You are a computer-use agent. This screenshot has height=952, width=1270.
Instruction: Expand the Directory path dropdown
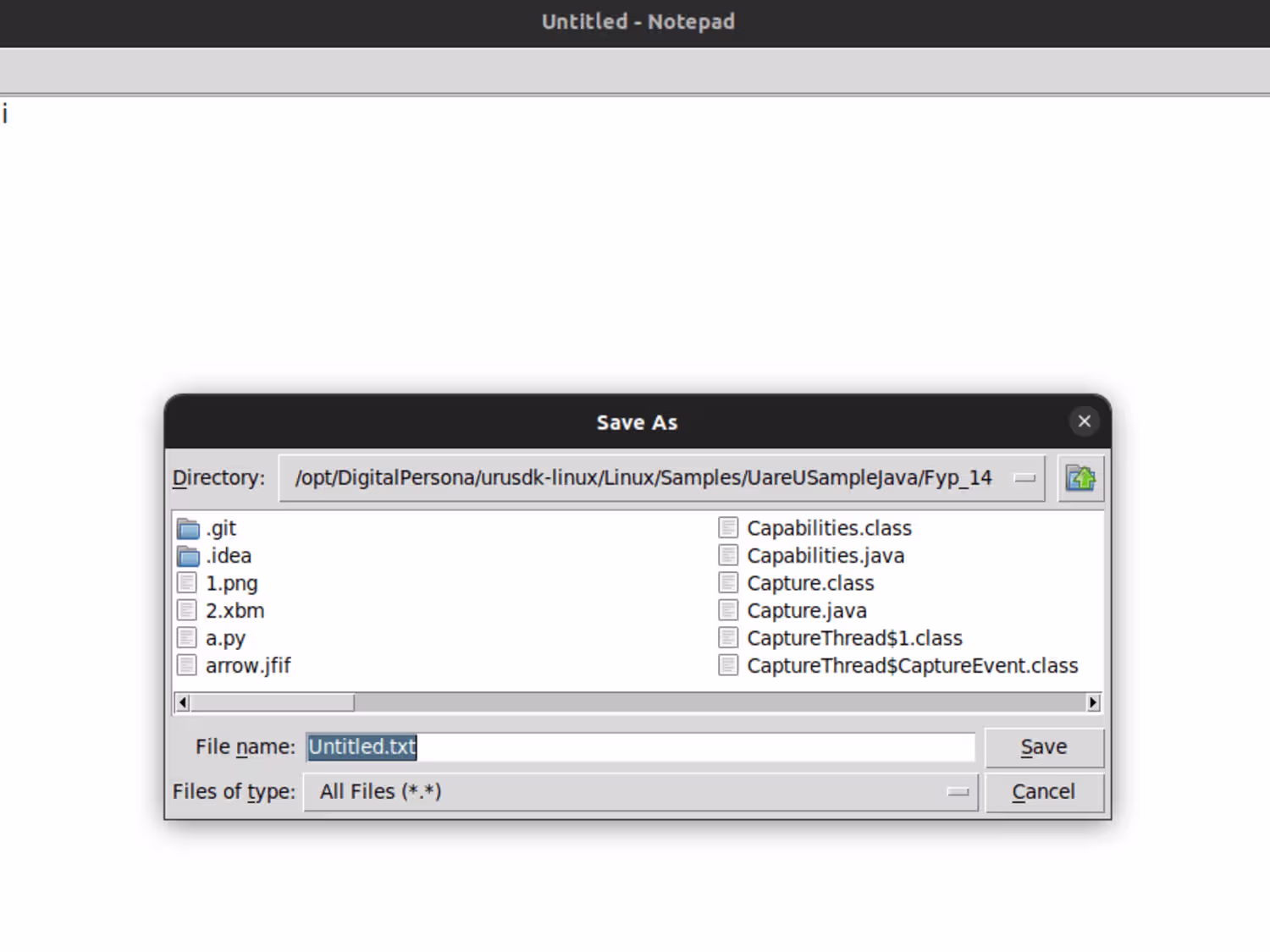click(x=1024, y=478)
